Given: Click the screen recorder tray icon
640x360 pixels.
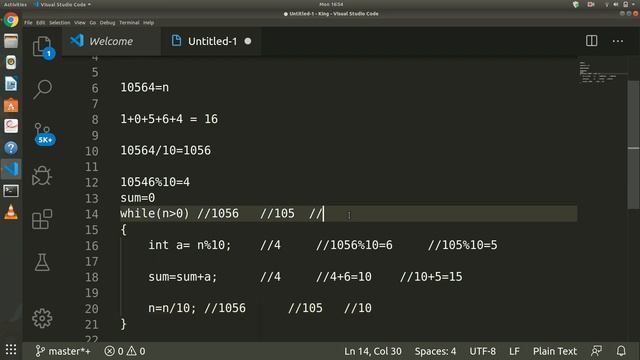Looking at the screenshot, I should click(x=591, y=4).
